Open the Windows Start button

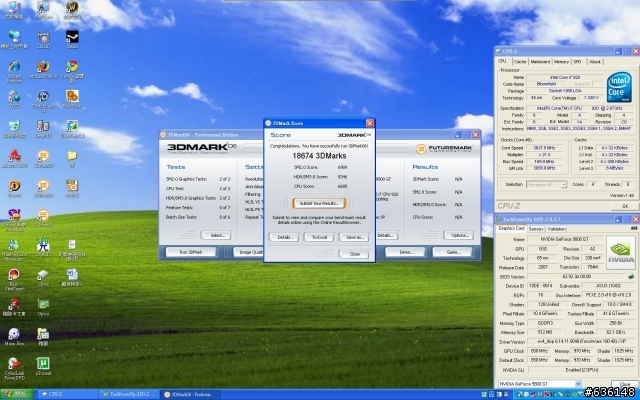(x=16, y=394)
